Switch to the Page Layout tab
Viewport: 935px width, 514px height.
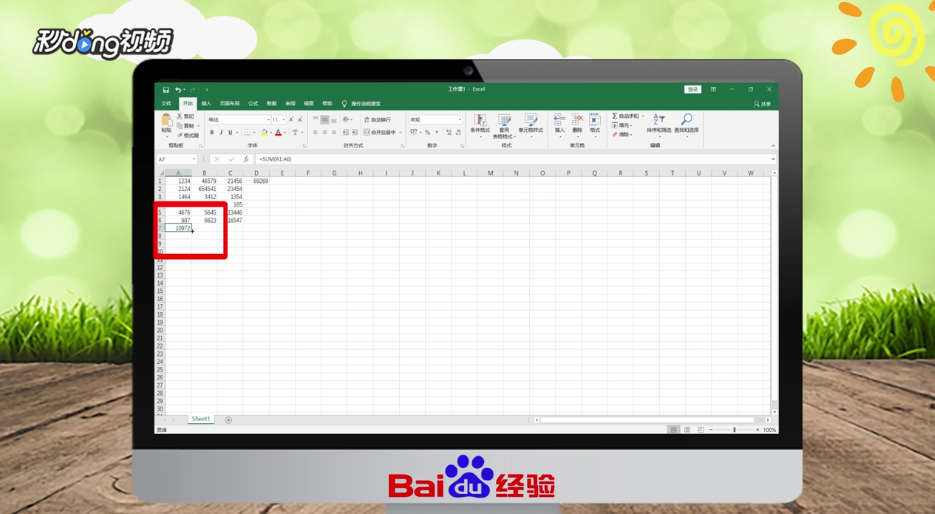coord(230,104)
